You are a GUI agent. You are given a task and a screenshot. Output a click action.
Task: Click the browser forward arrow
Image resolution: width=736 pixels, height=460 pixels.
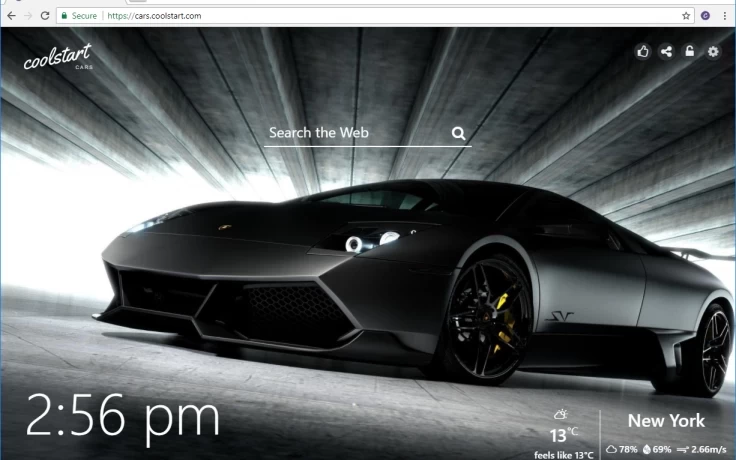coord(27,16)
